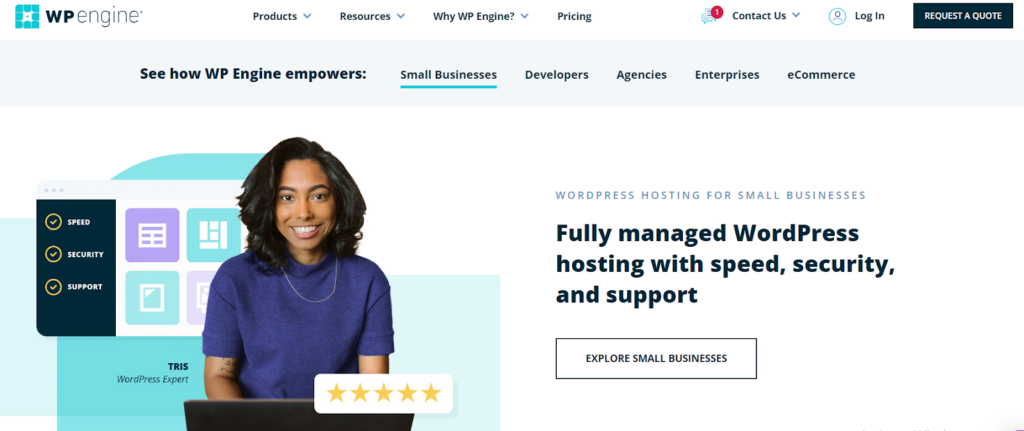This screenshot has height=431, width=1024.
Task: Expand the Products dropdown menu
Action: click(282, 16)
